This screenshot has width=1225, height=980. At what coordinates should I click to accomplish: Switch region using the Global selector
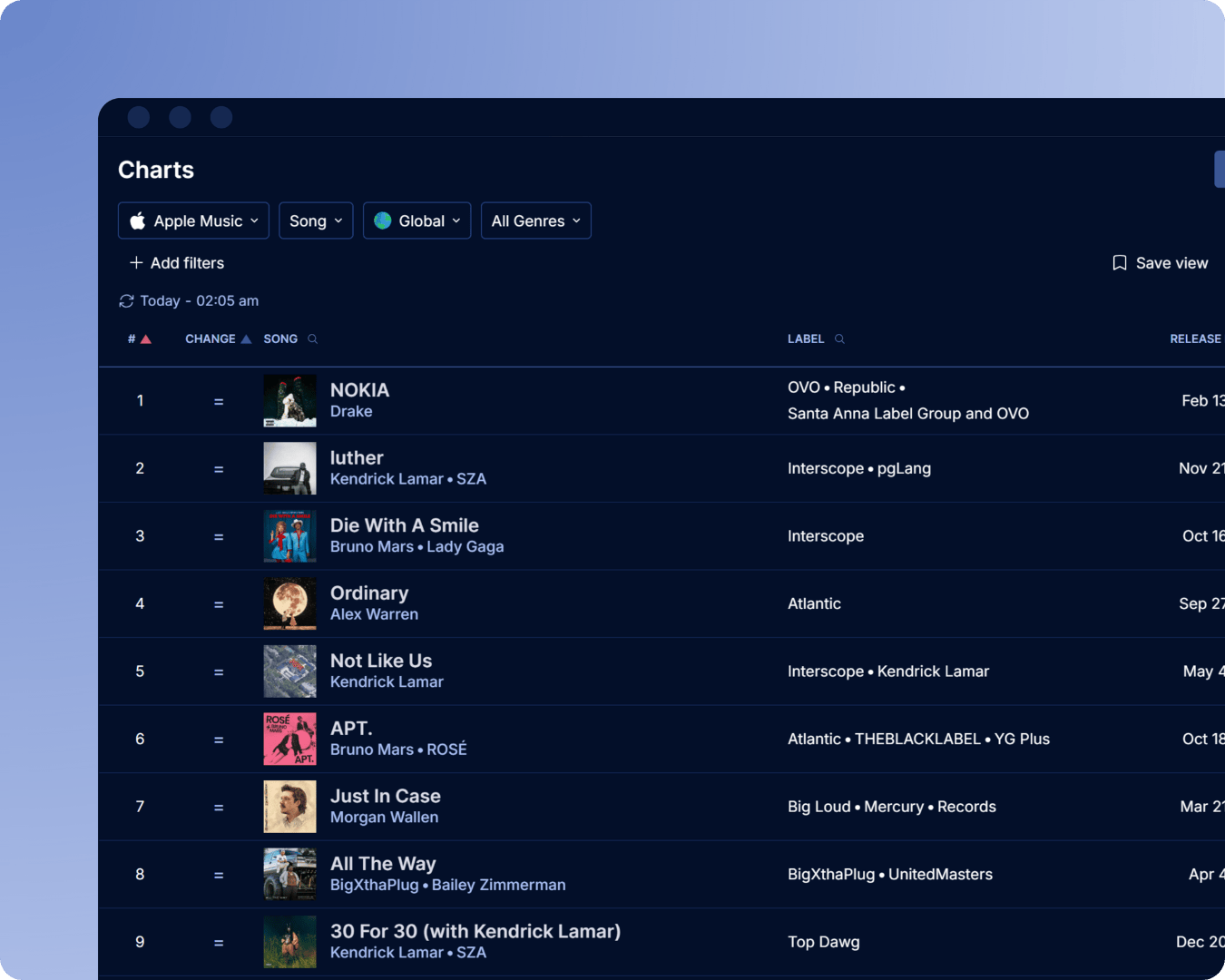click(416, 220)
